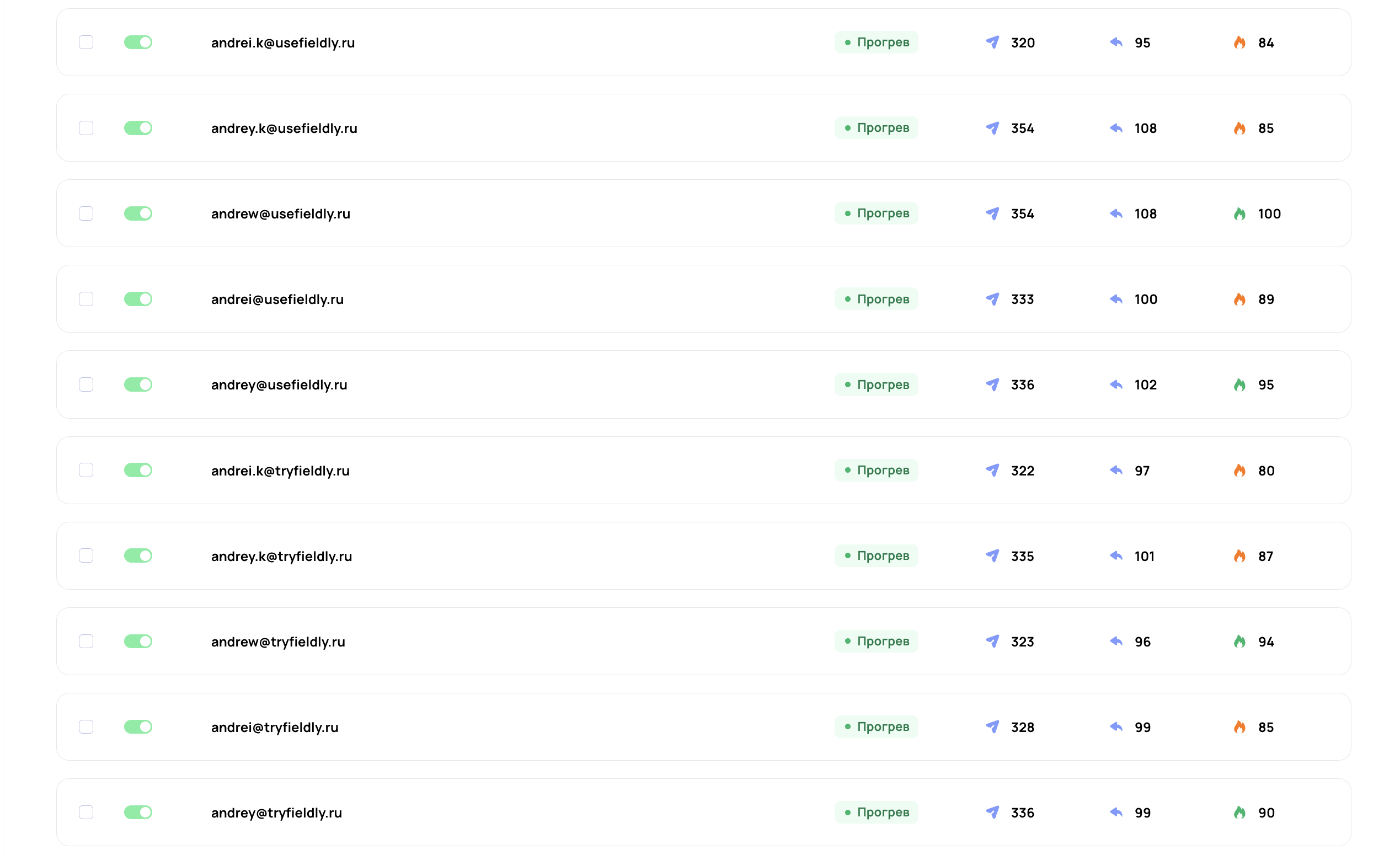This screenshot has width=1400, height=855.
Task: Click the reply icon for andrei@tryfieldly.ru
Action: [1116, 726]
